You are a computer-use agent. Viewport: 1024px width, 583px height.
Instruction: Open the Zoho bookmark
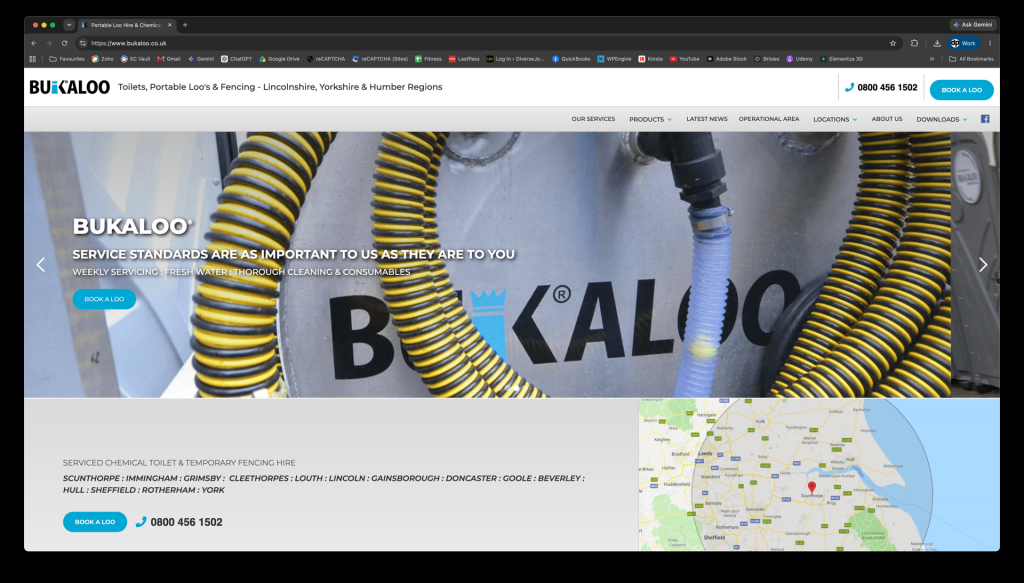point(103,59)
